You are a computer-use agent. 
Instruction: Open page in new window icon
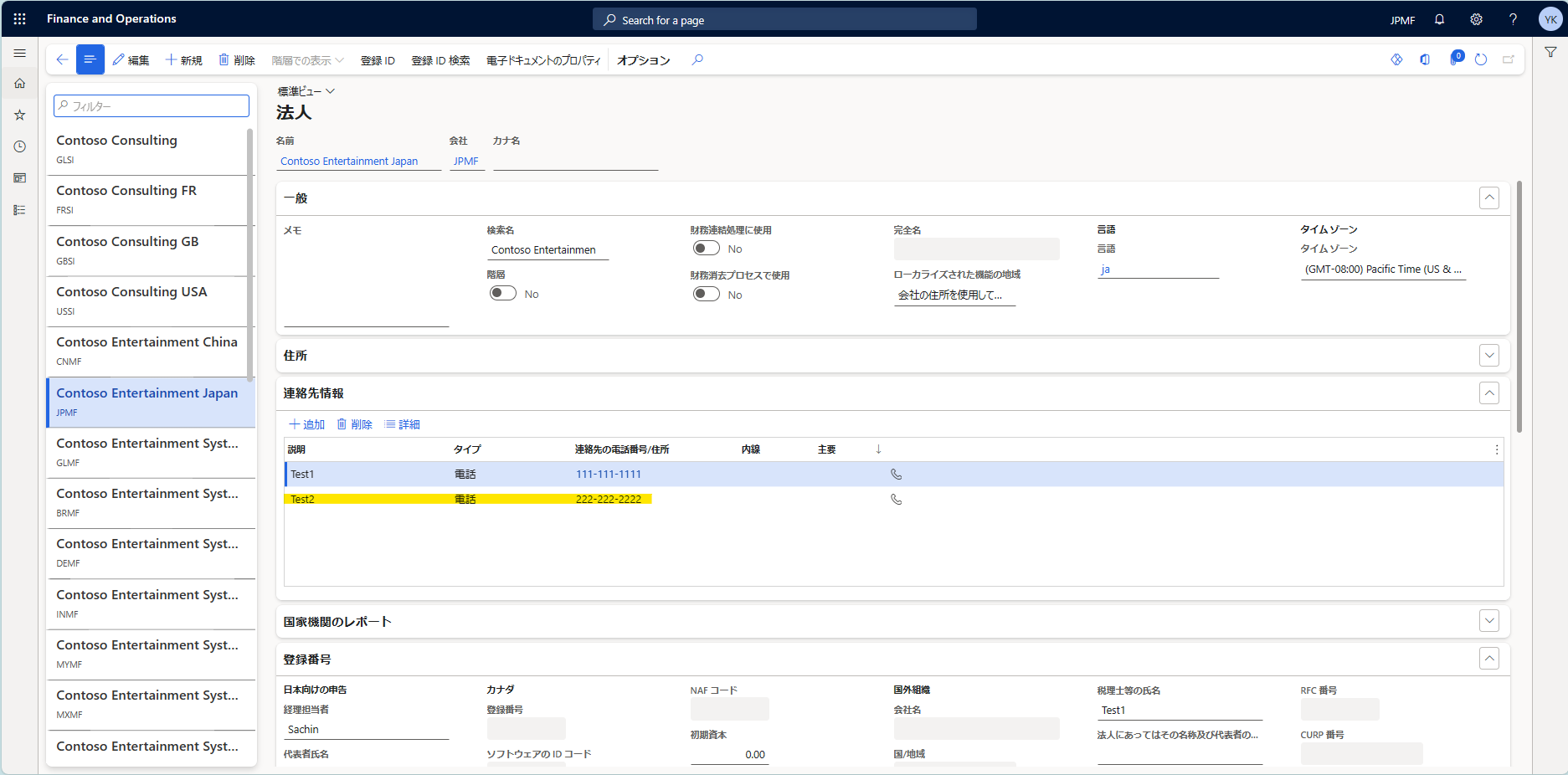[1509, 59]
